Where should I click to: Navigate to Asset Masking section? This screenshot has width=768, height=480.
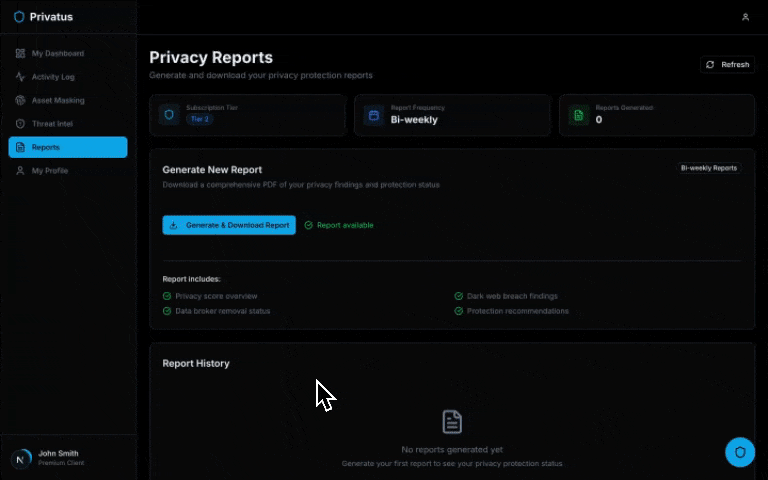click(57, 100)
